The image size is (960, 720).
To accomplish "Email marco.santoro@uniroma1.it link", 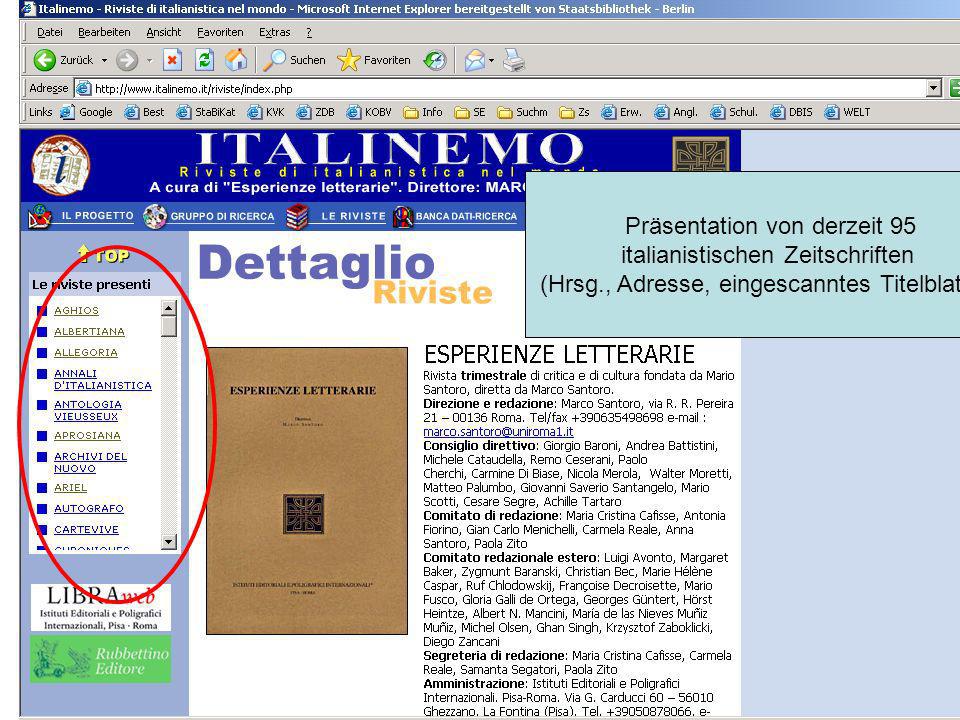I will (498, 432).
